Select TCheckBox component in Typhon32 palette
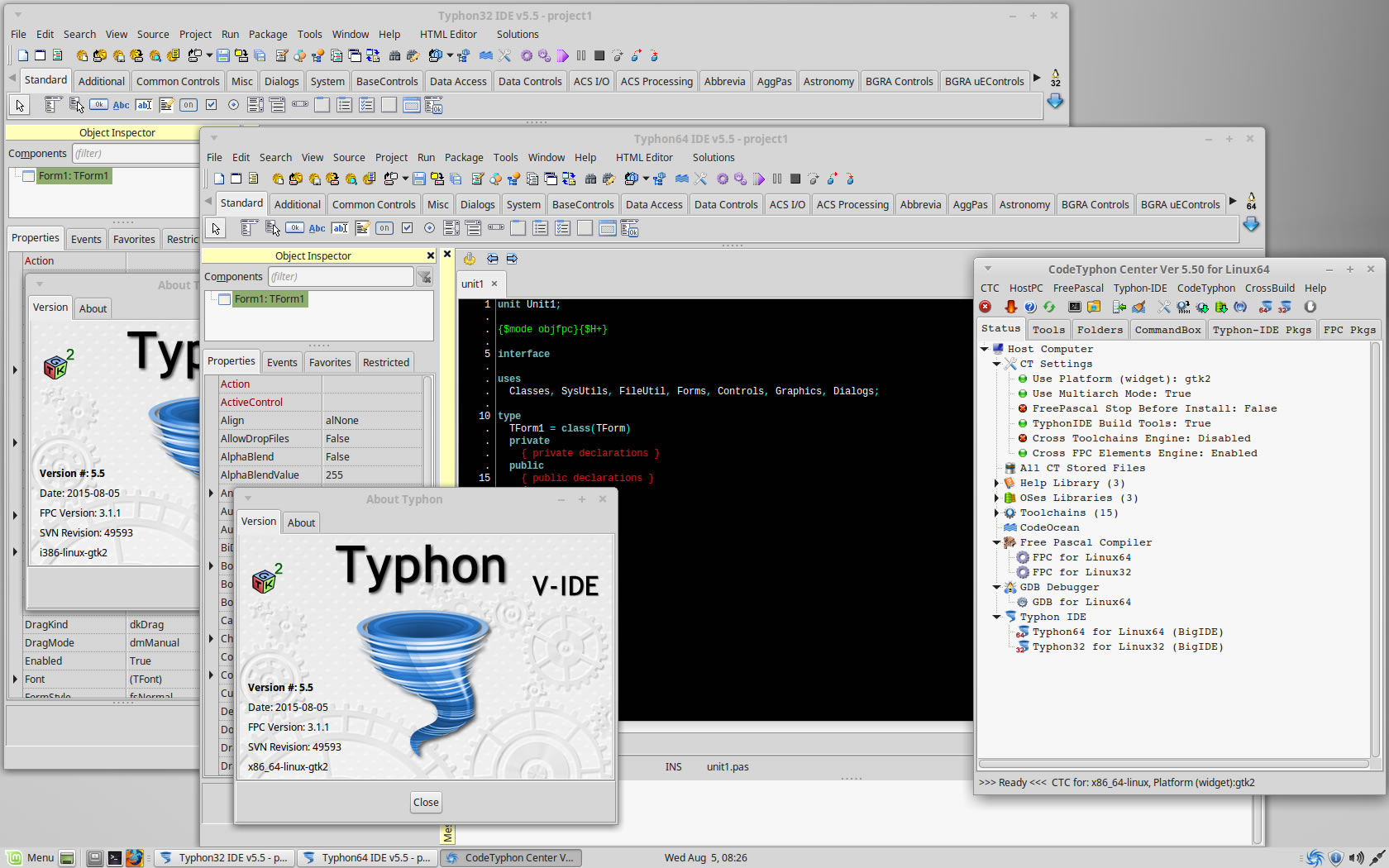 click(211, 105)
